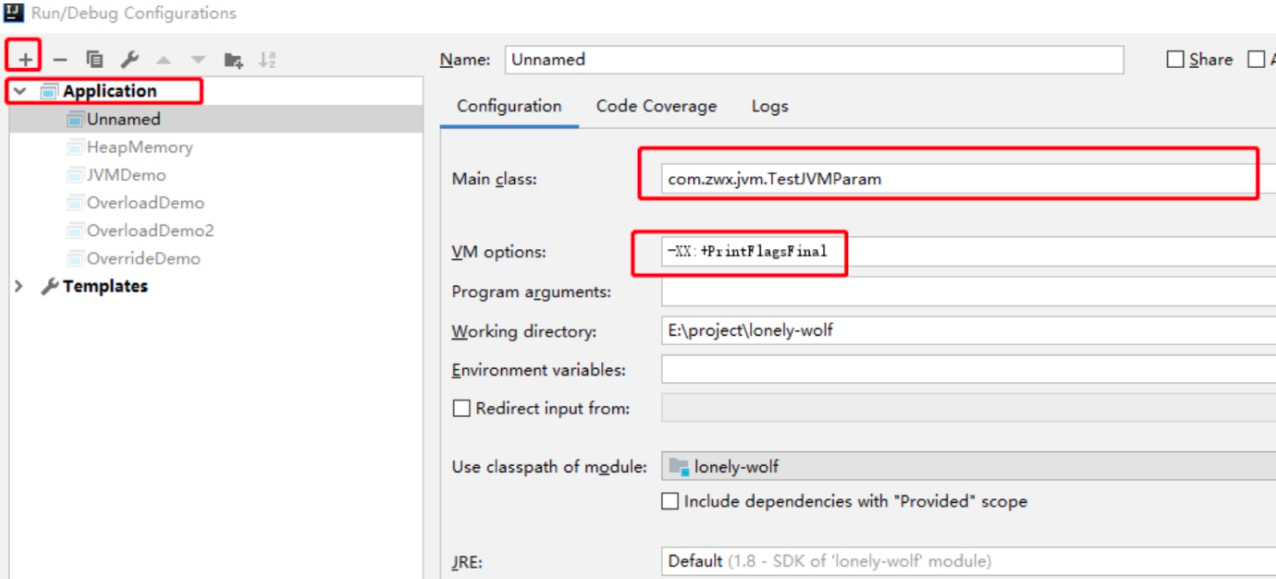Move configuration up arrow
This screenshot has width=1276, height=579.
(163, 60)
